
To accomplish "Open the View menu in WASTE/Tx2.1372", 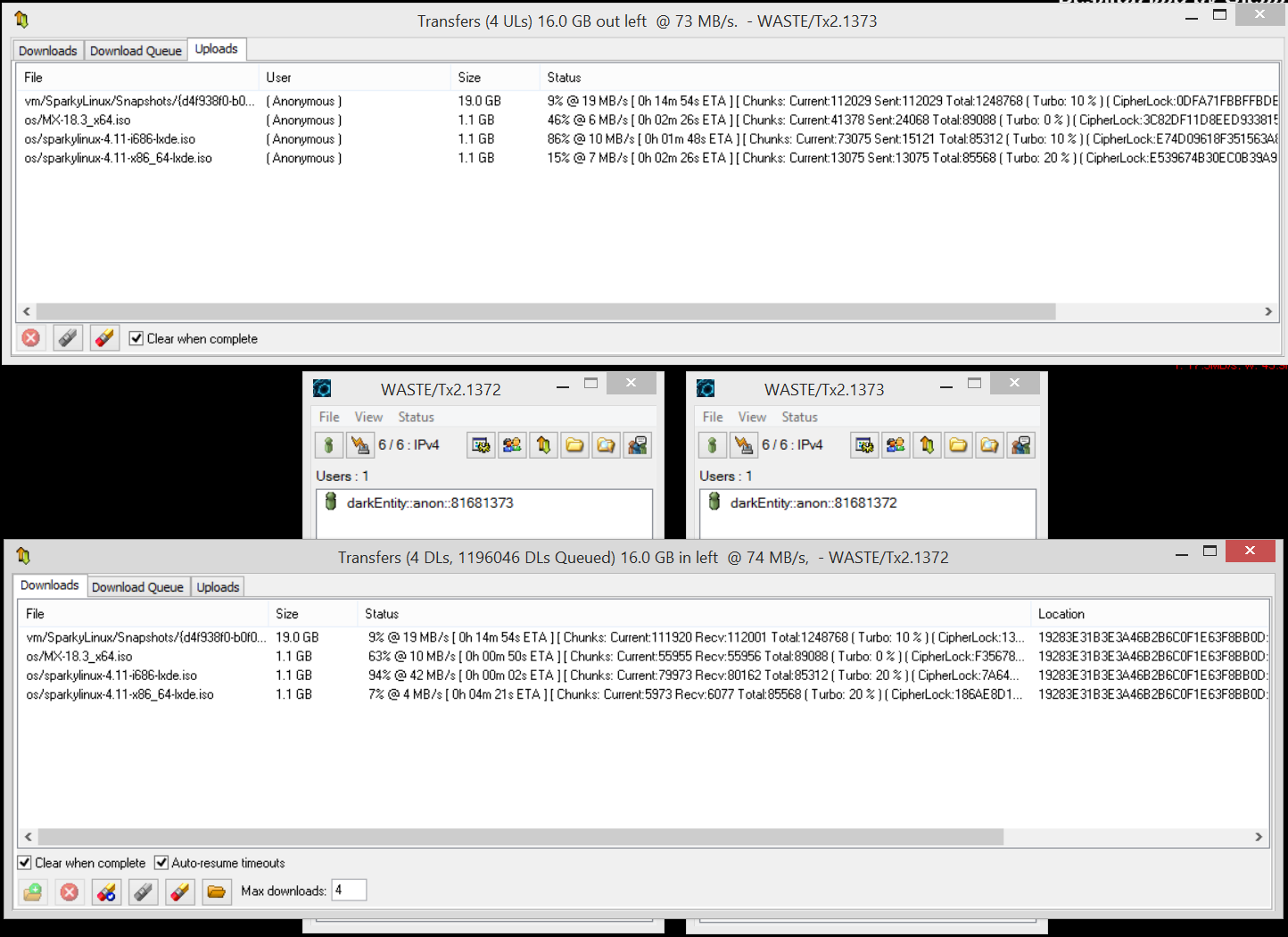I will pos(368,417).
